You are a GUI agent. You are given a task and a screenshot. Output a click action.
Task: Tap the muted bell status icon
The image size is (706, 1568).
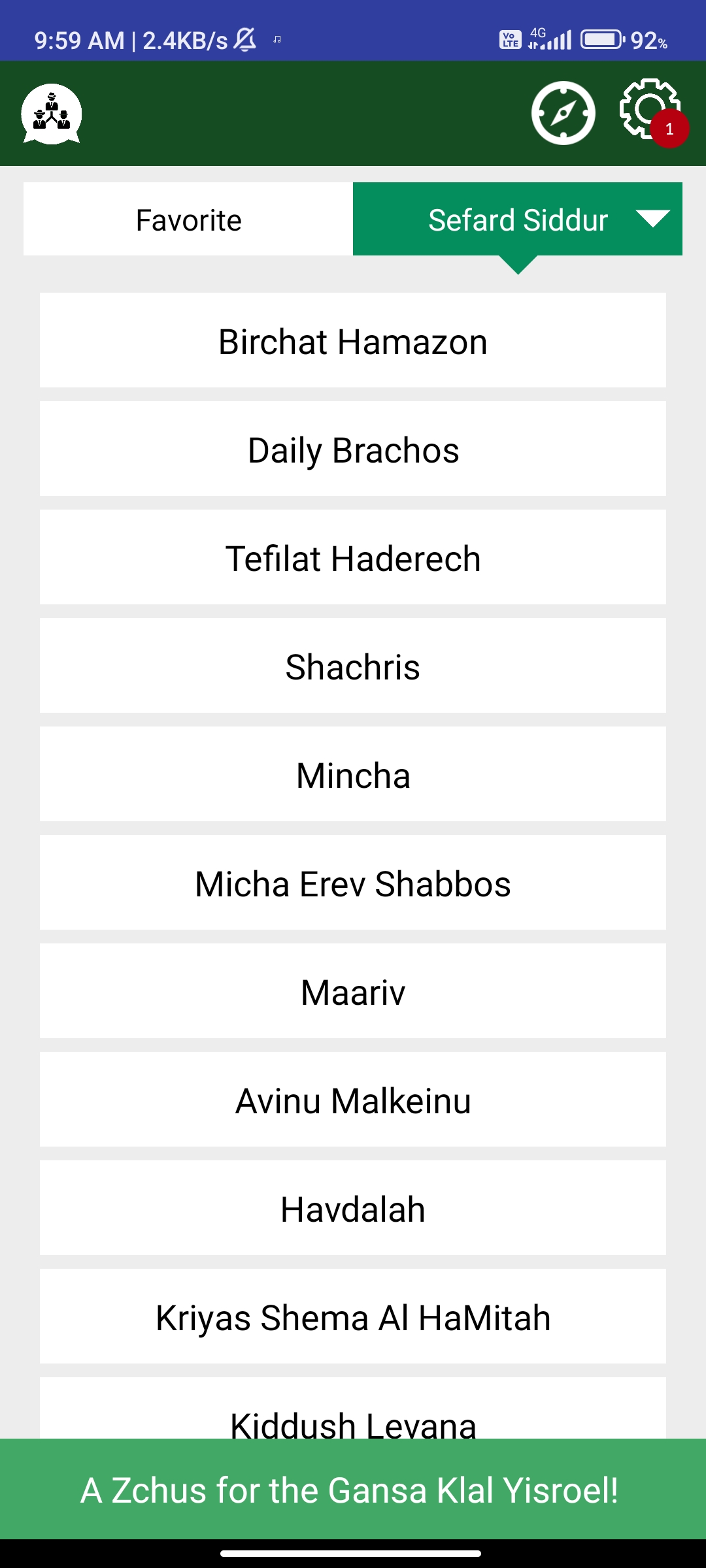[245, 40]
